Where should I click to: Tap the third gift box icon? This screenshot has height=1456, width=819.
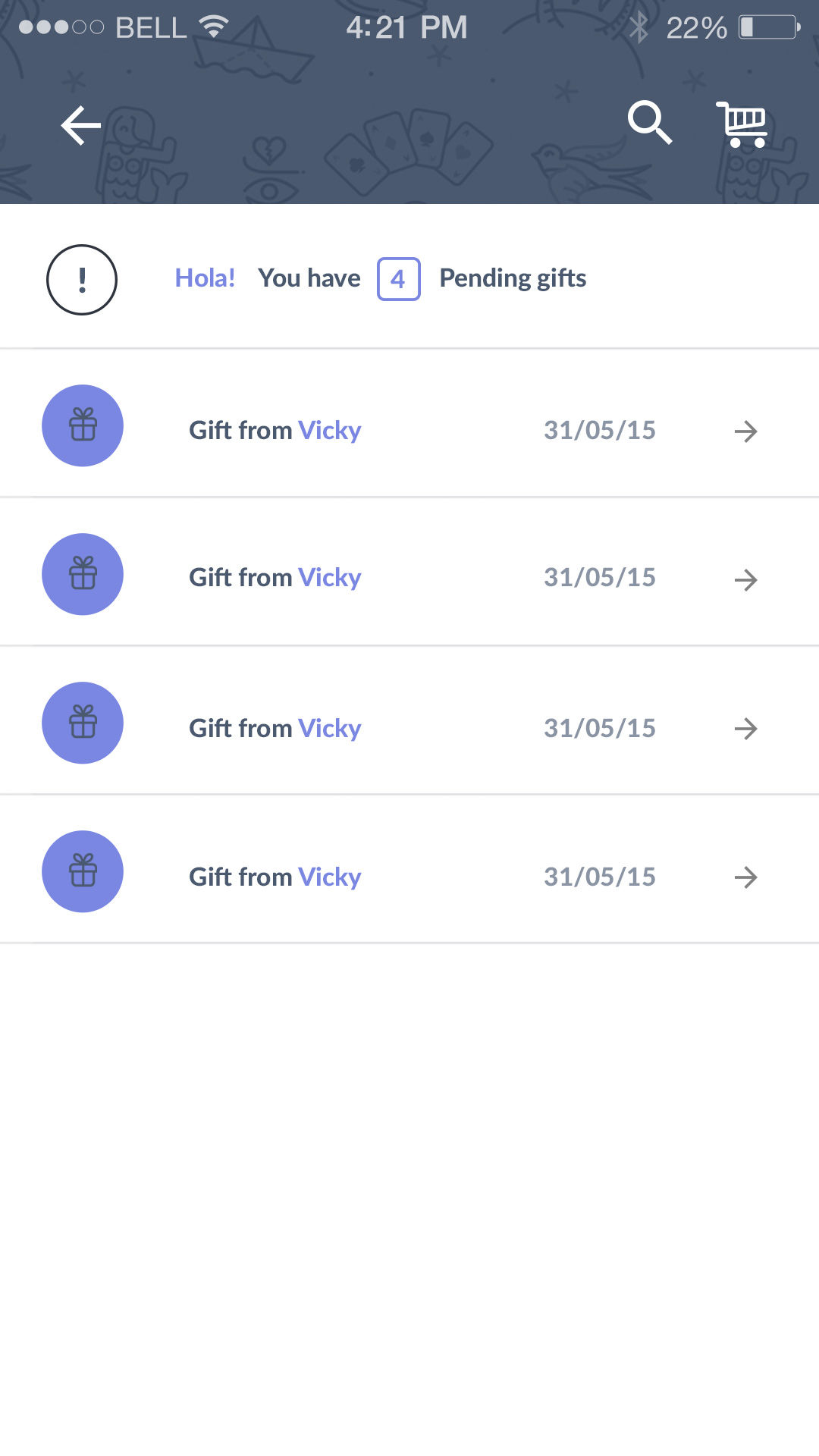tap(83, 723)
